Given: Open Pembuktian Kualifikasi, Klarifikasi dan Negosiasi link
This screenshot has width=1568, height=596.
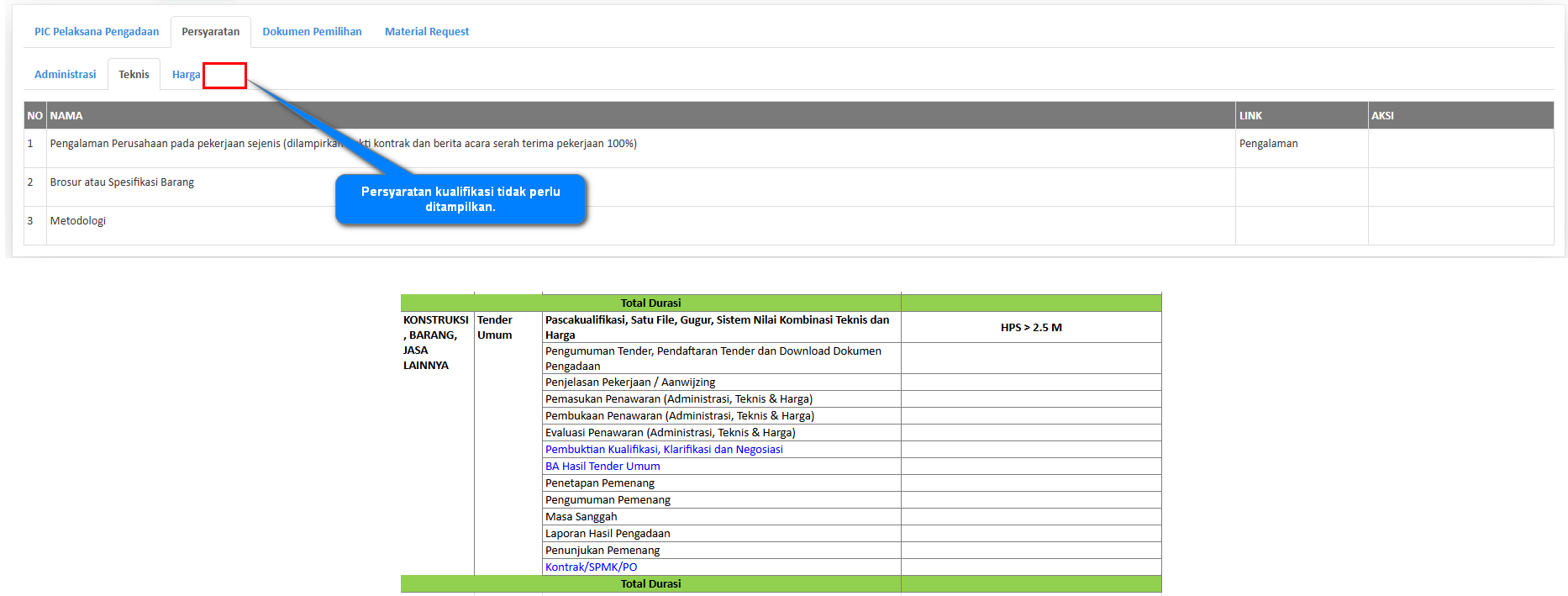Looking at the screenshot, I should (664, 450).
